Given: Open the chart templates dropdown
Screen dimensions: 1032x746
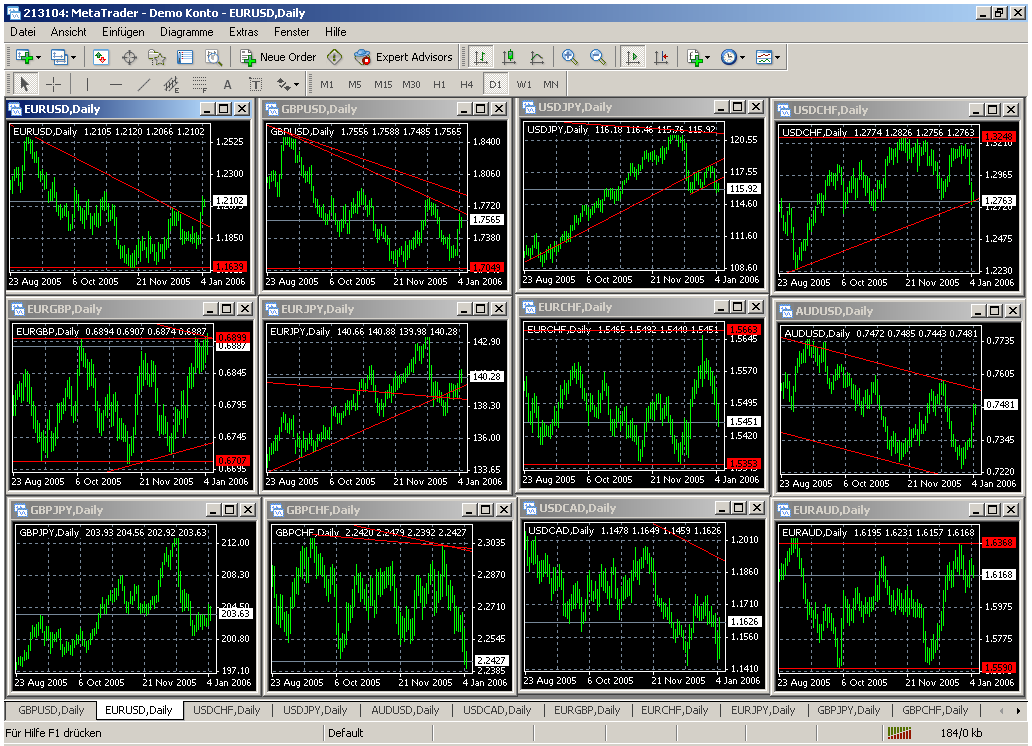Looking at the screenshot, I should coord(768,57).
